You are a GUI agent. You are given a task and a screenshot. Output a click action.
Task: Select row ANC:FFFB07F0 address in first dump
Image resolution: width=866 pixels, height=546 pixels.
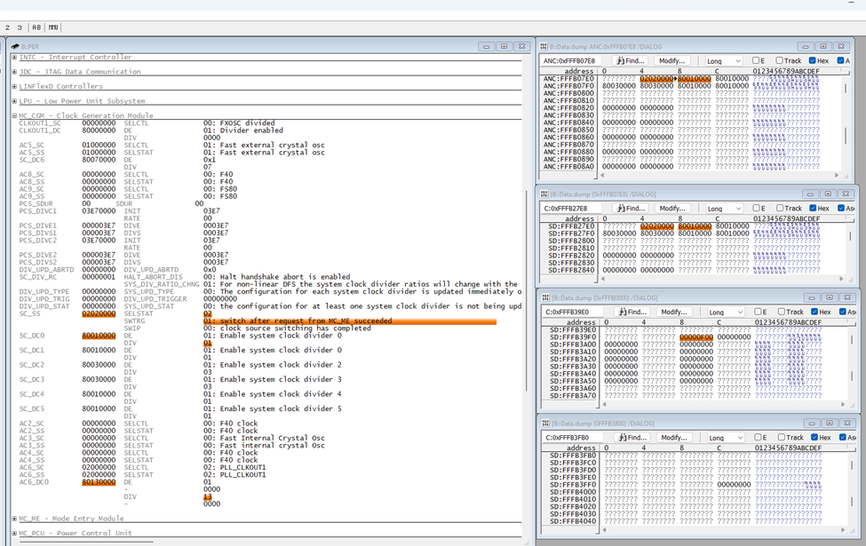[568, 86]
